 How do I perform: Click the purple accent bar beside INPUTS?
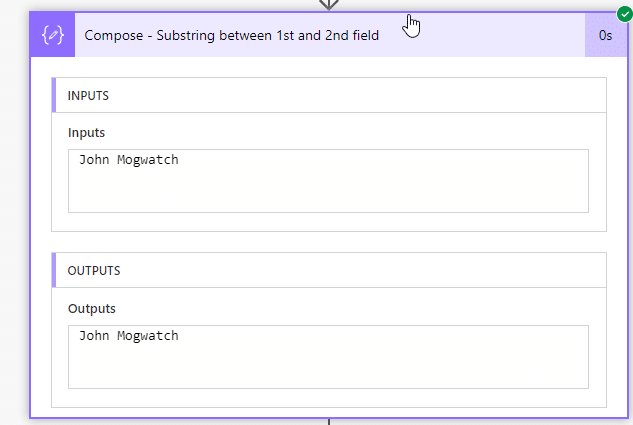coord(54,96)
